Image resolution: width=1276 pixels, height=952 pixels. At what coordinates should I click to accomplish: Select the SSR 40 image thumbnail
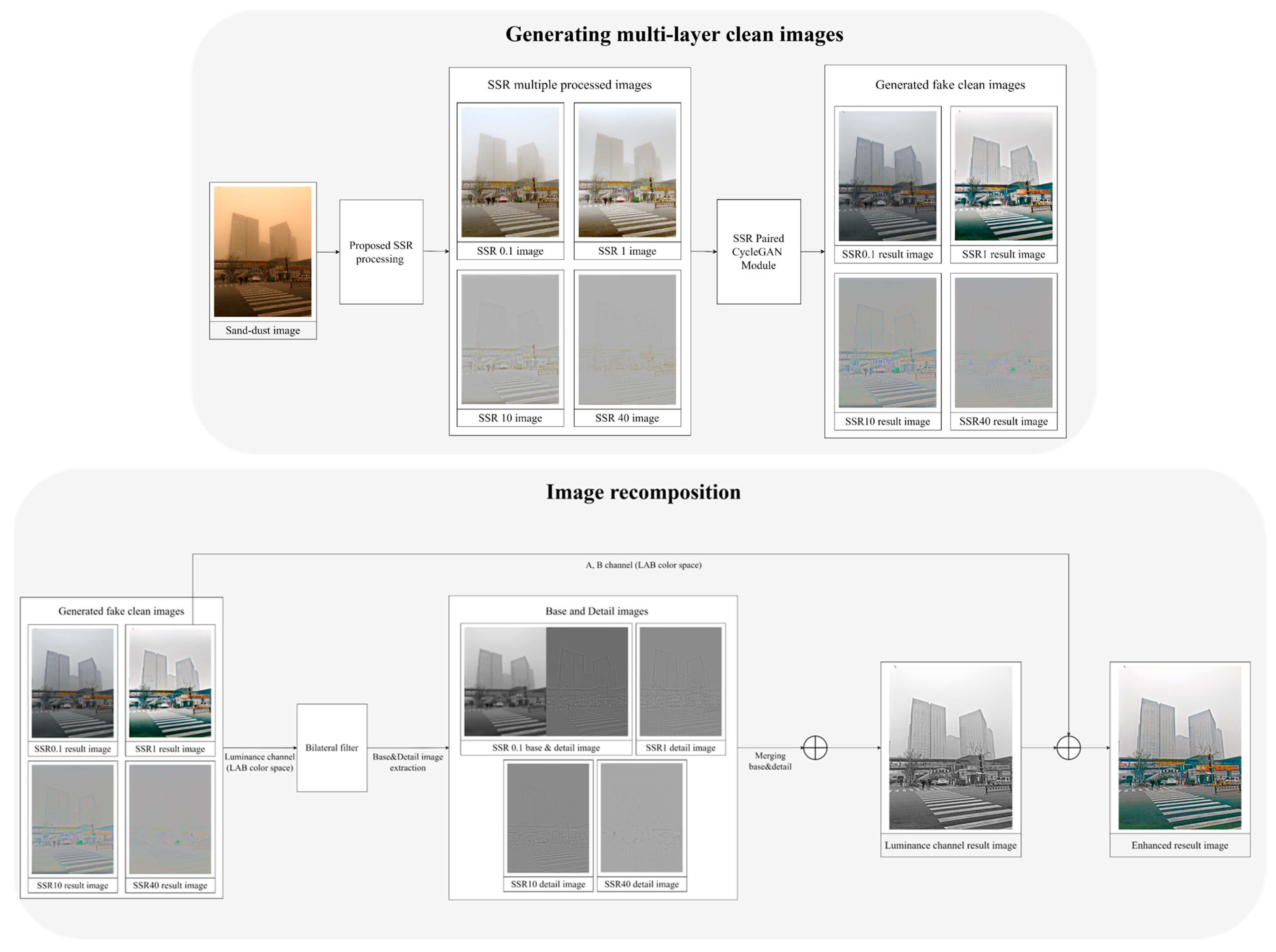(627, 339)
